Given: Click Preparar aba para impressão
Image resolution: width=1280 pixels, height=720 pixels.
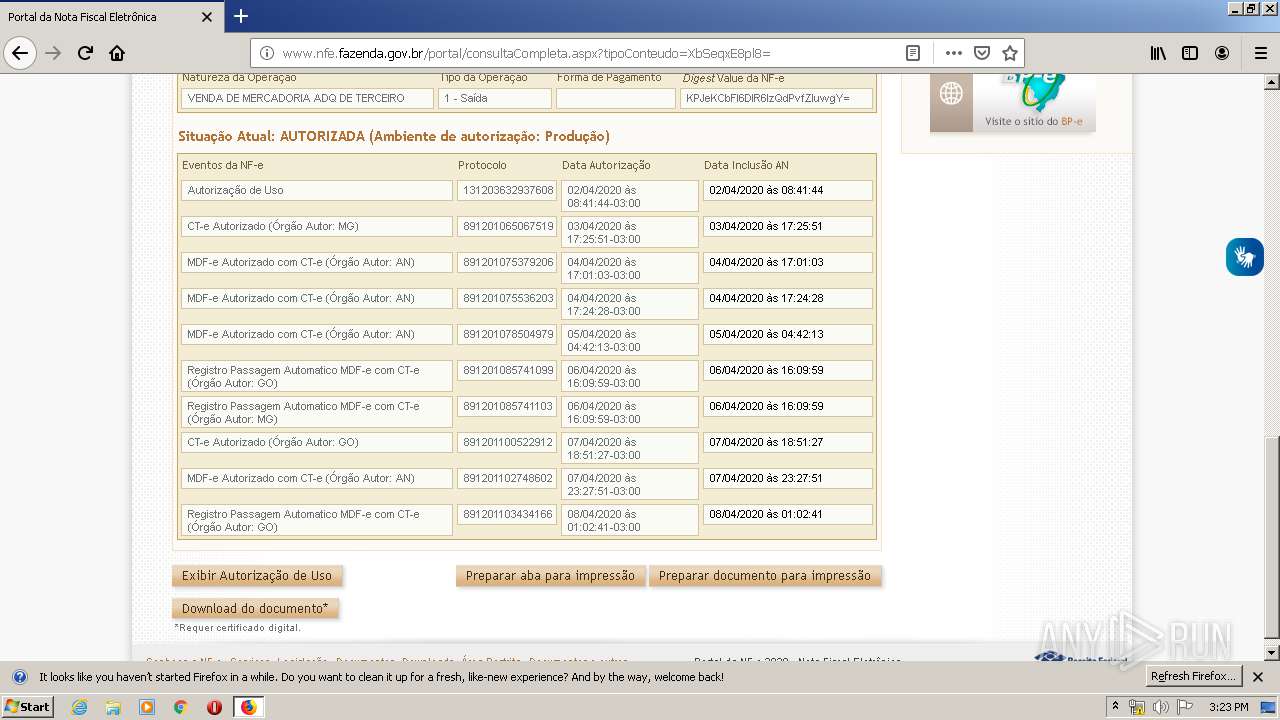Looking at the screenshot, I should [550, 576].
